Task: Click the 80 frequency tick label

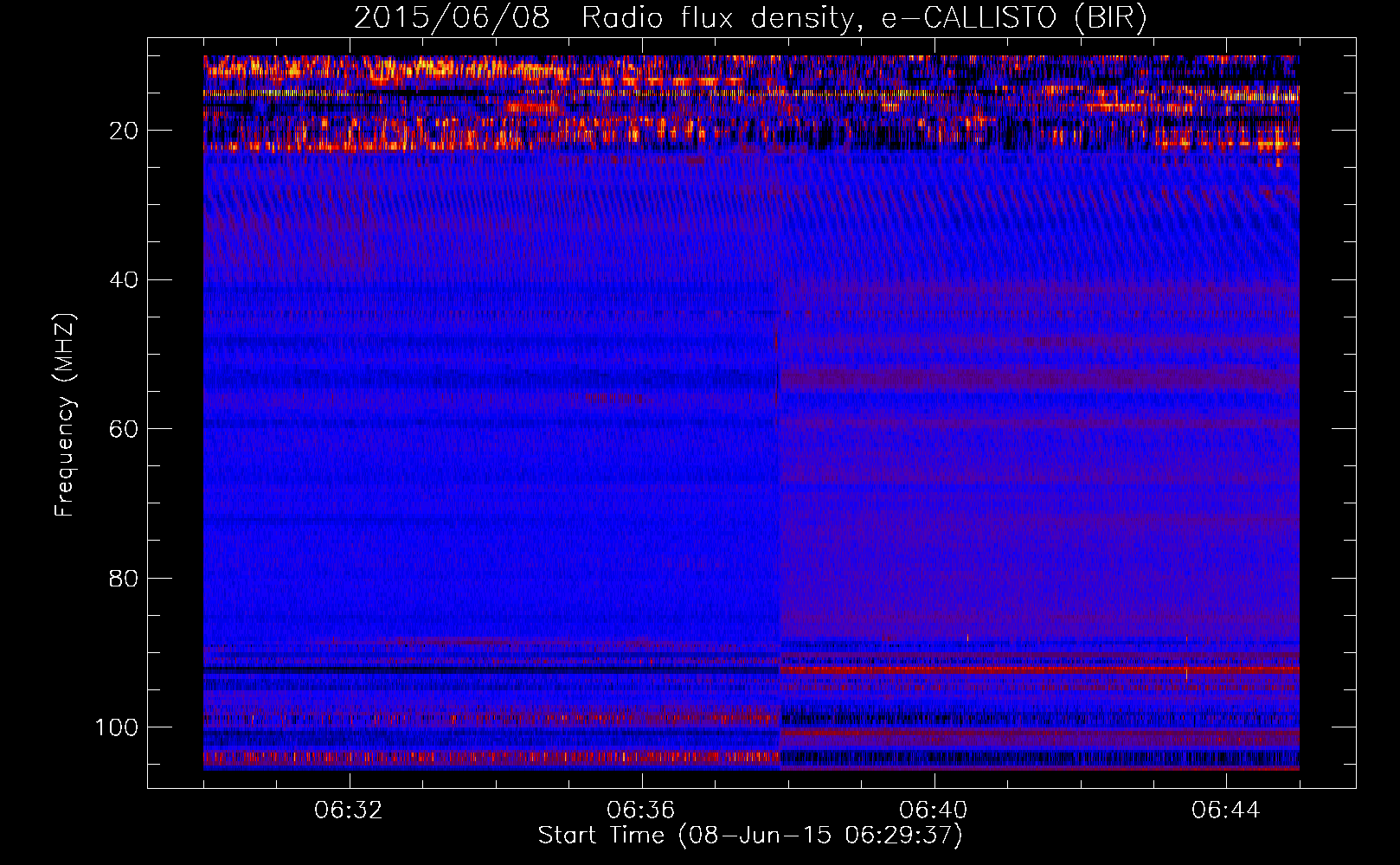Action: click(x=124, y=578)
